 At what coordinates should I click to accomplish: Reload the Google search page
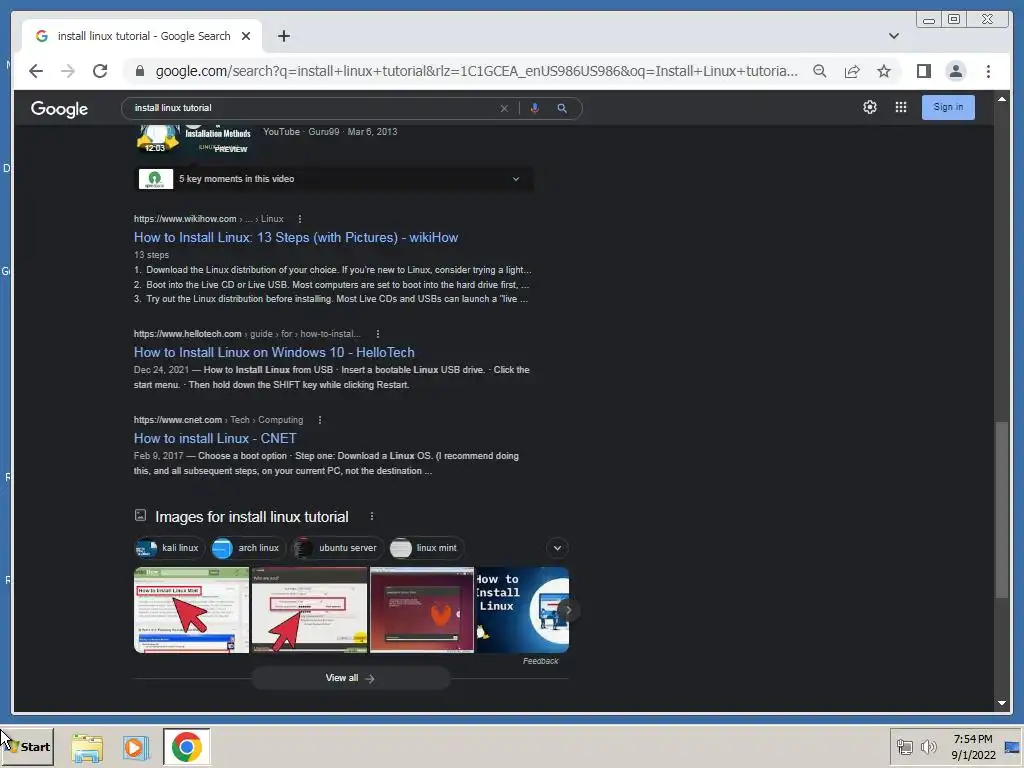(100, 71)
